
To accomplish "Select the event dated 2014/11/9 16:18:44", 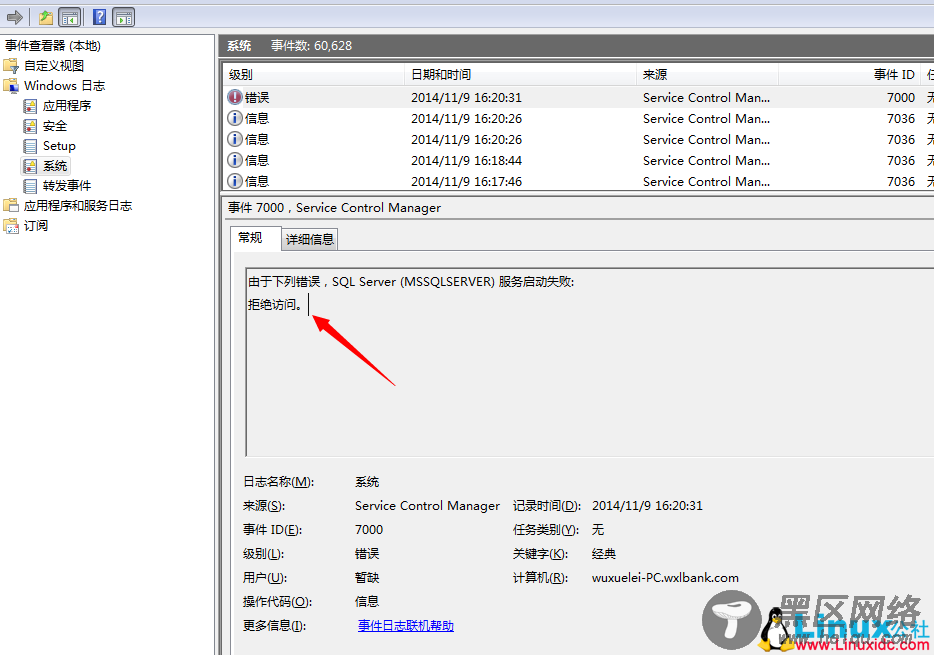I will pyautogui.click(x=578, y=160).
